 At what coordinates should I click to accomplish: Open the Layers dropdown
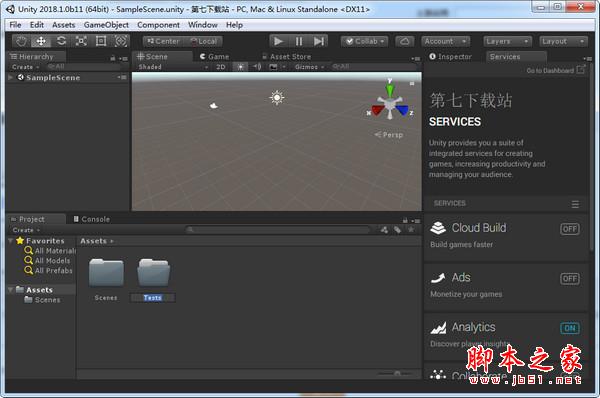tap(507, 41)
